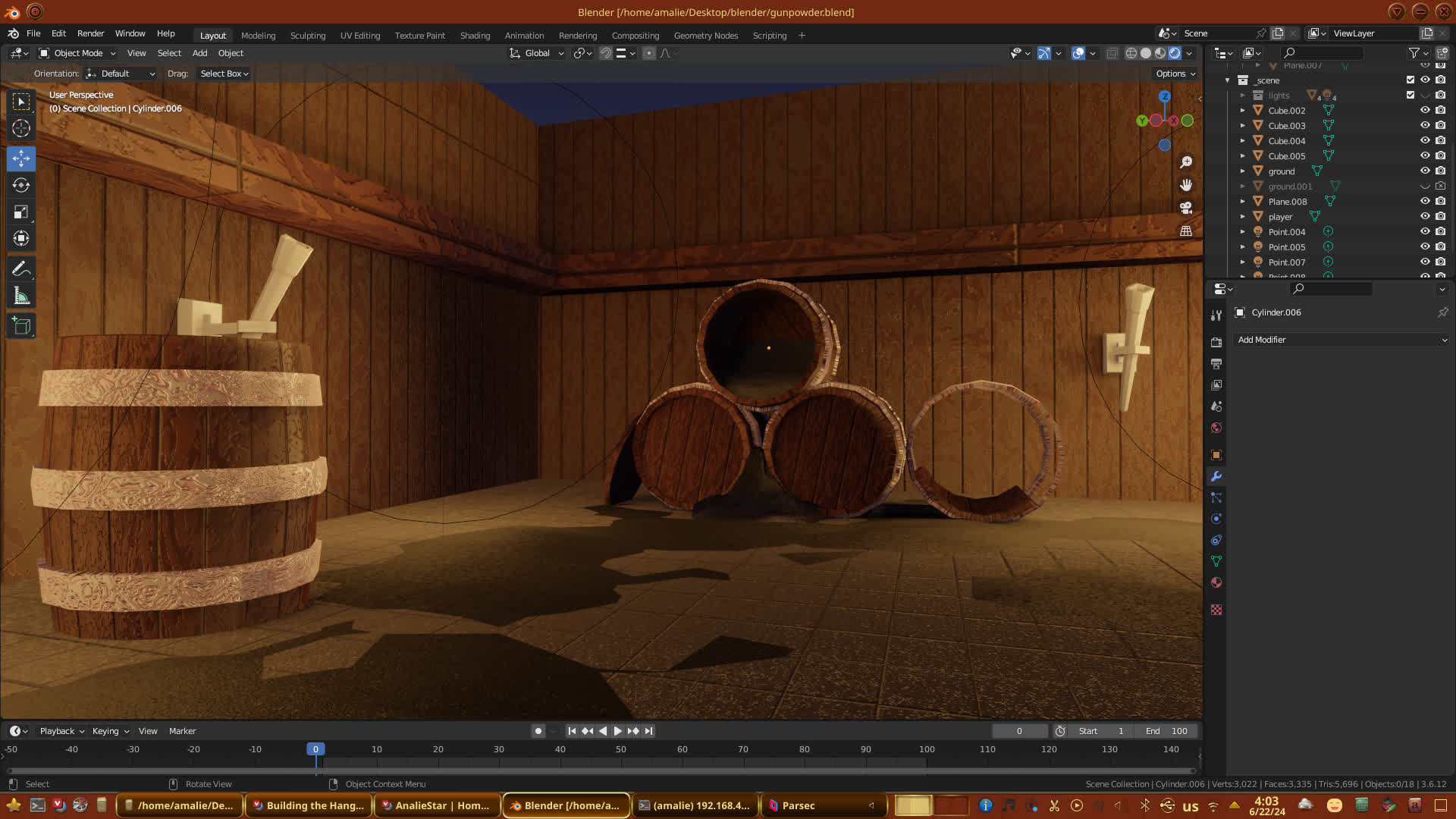This screenshot has width=1456, height=819.
Task: Open the Keying popover in timeline
Action: tap(110, 731)
